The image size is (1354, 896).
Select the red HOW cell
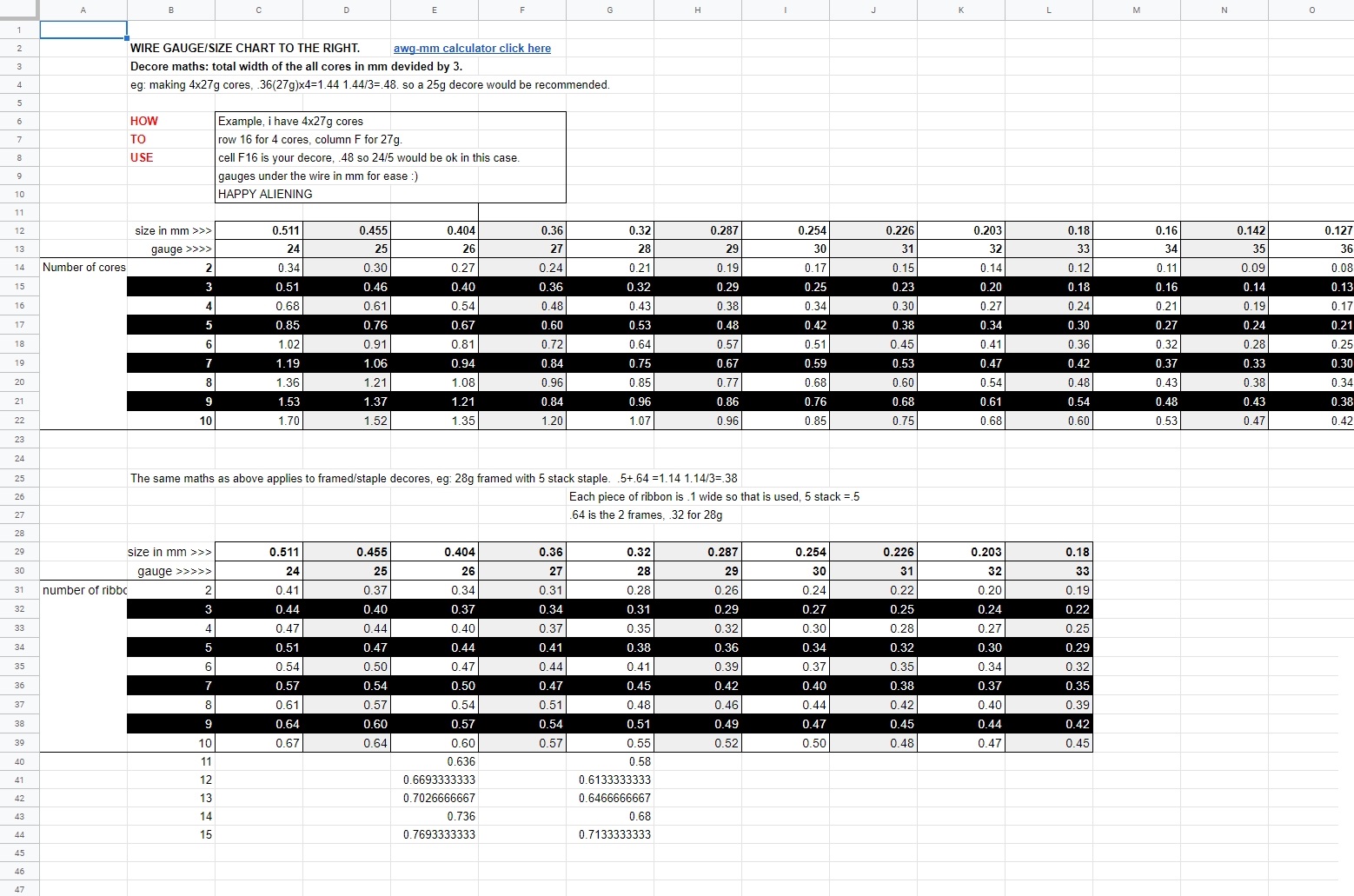tap(144, 121)
